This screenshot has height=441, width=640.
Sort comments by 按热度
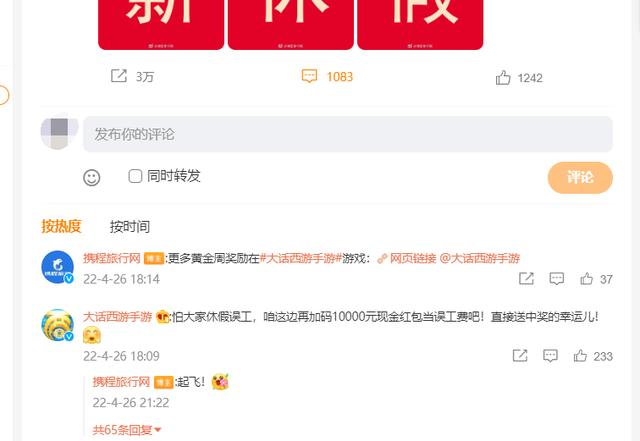[62, 226]
